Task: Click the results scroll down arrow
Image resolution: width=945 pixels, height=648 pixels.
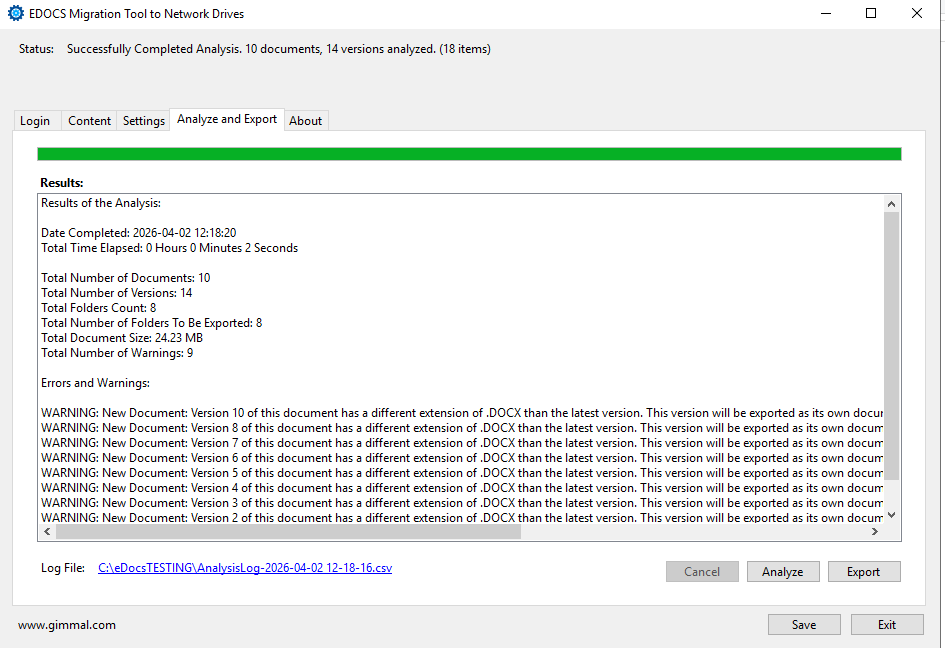Action: coord(892,515)
